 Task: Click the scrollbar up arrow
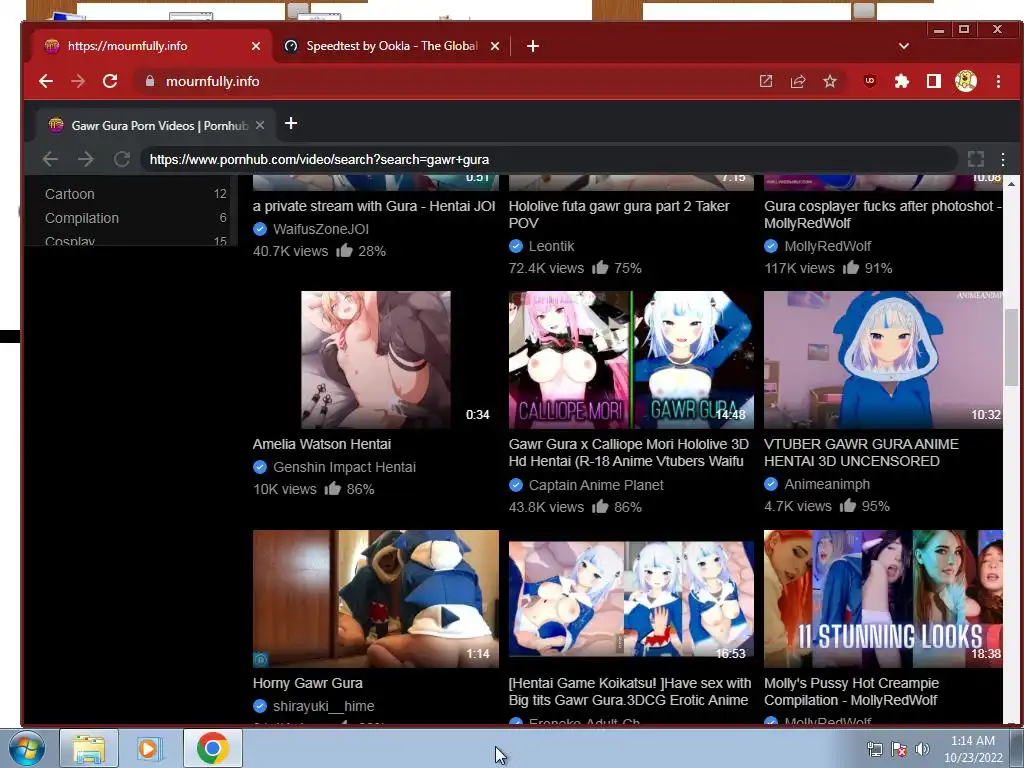coord(1011,184)
